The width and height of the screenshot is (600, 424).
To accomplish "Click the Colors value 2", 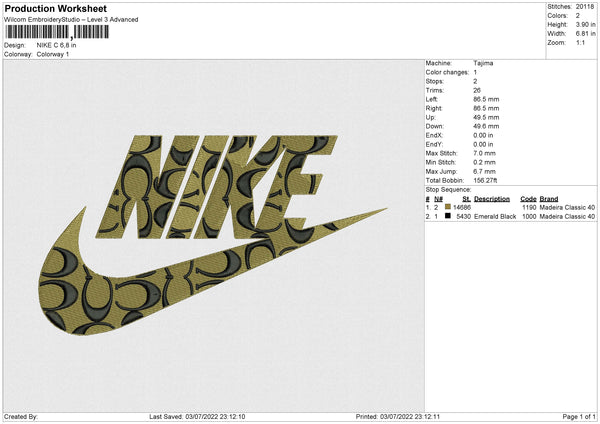I will tap(578, 16).
